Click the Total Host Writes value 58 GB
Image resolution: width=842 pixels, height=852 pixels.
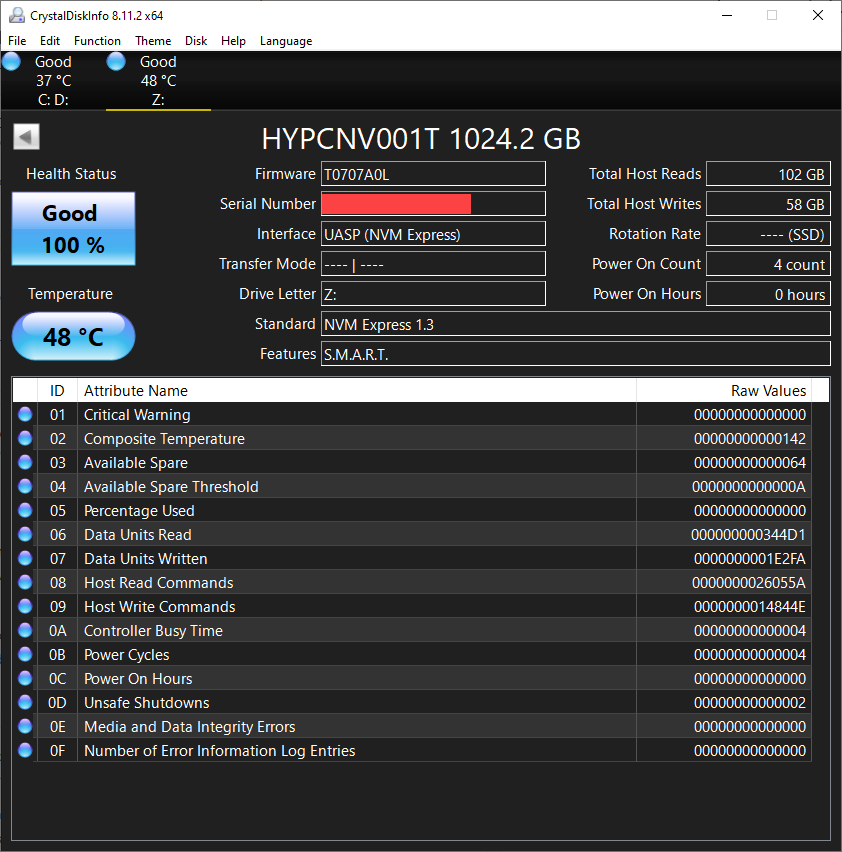(768, 204)
